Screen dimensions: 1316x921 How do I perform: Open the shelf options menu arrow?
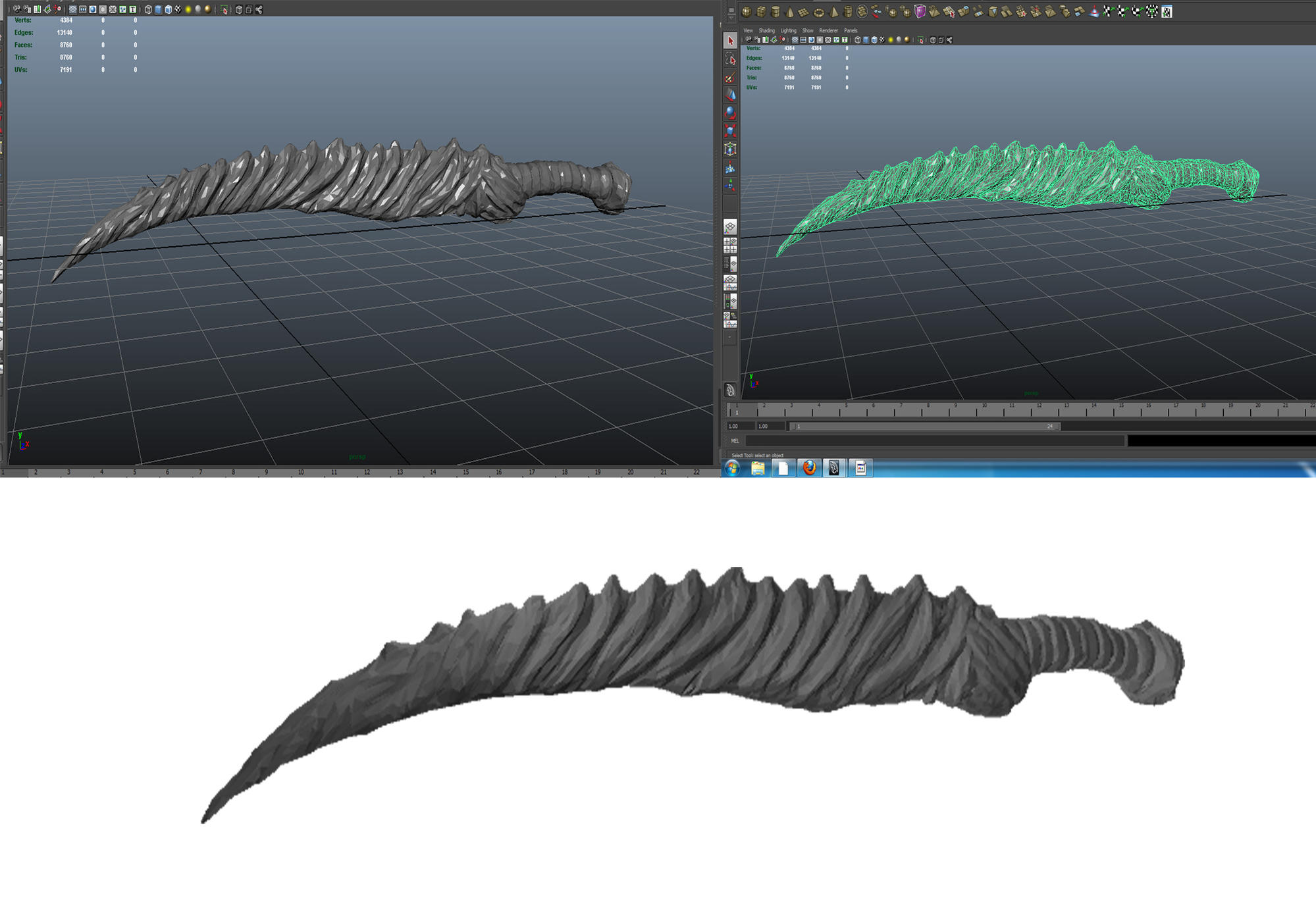coord(731,18)
